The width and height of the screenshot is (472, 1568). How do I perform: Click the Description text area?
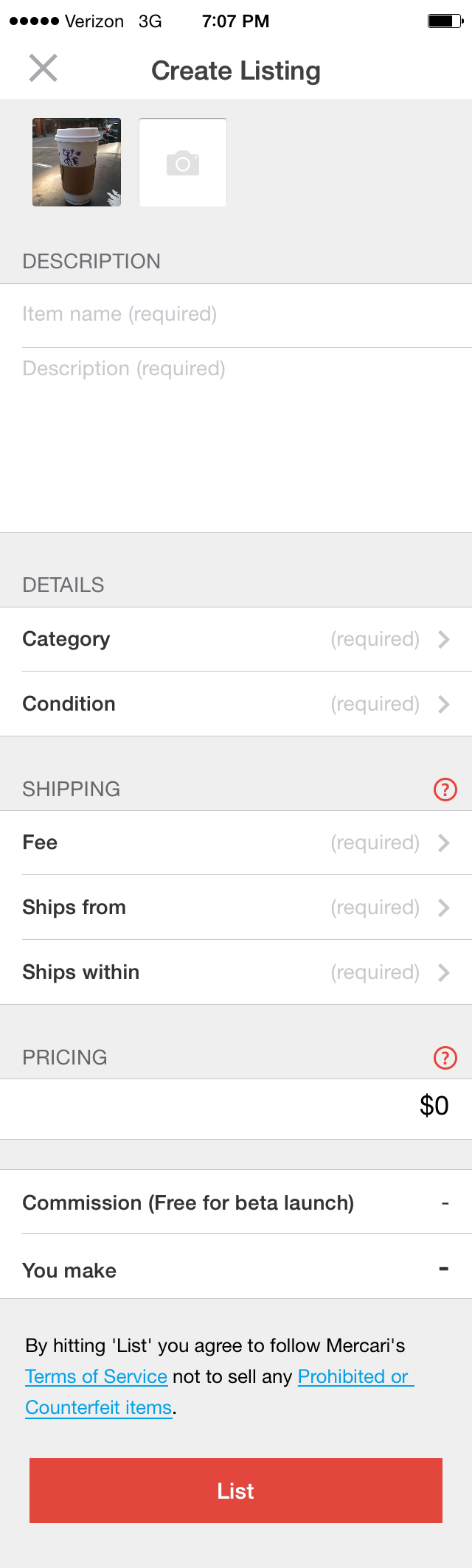[x=236, y=440]
